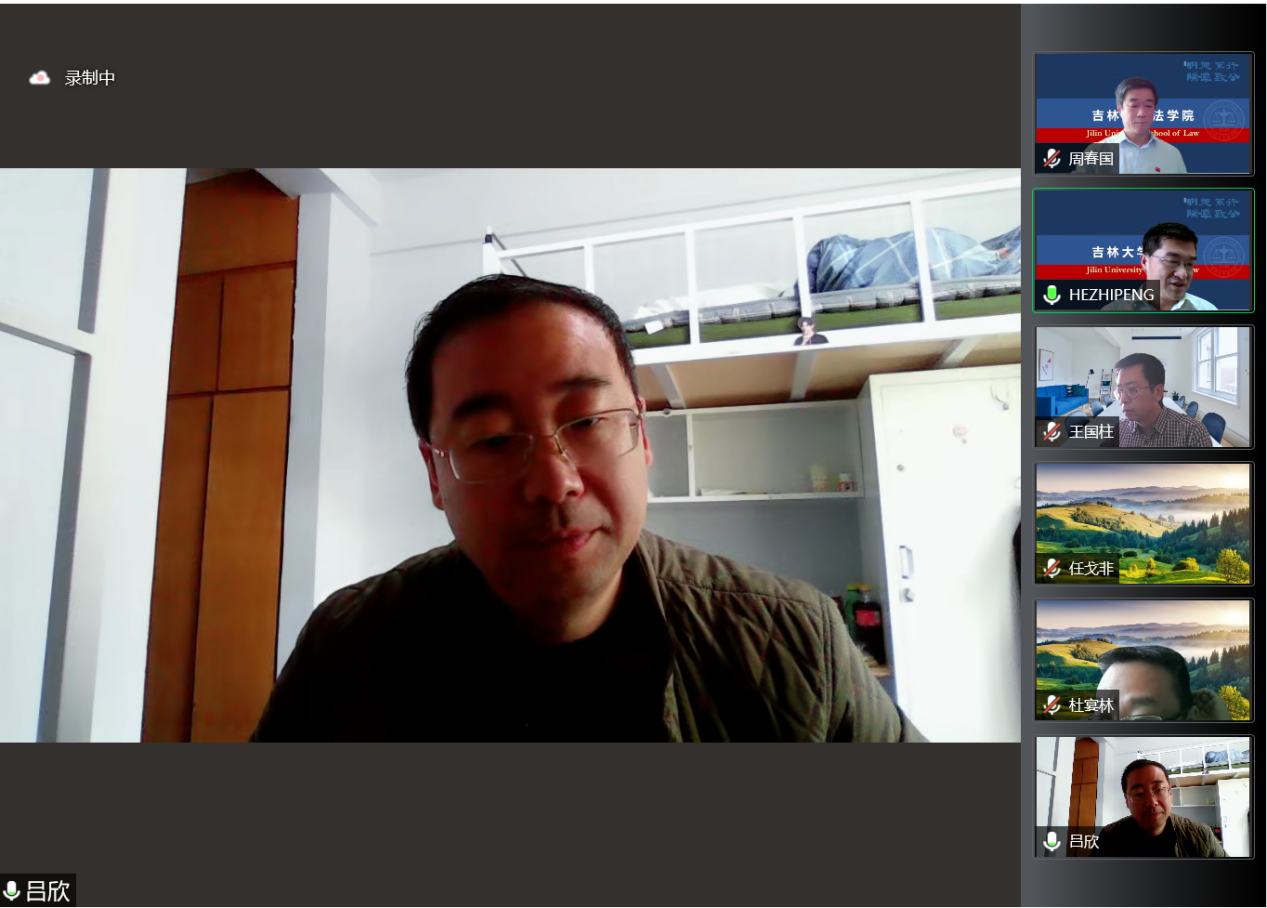This screenshot has height=908, width=1267.
Task: Click the 录制中 recording status text
Action: tap(90, 78)
